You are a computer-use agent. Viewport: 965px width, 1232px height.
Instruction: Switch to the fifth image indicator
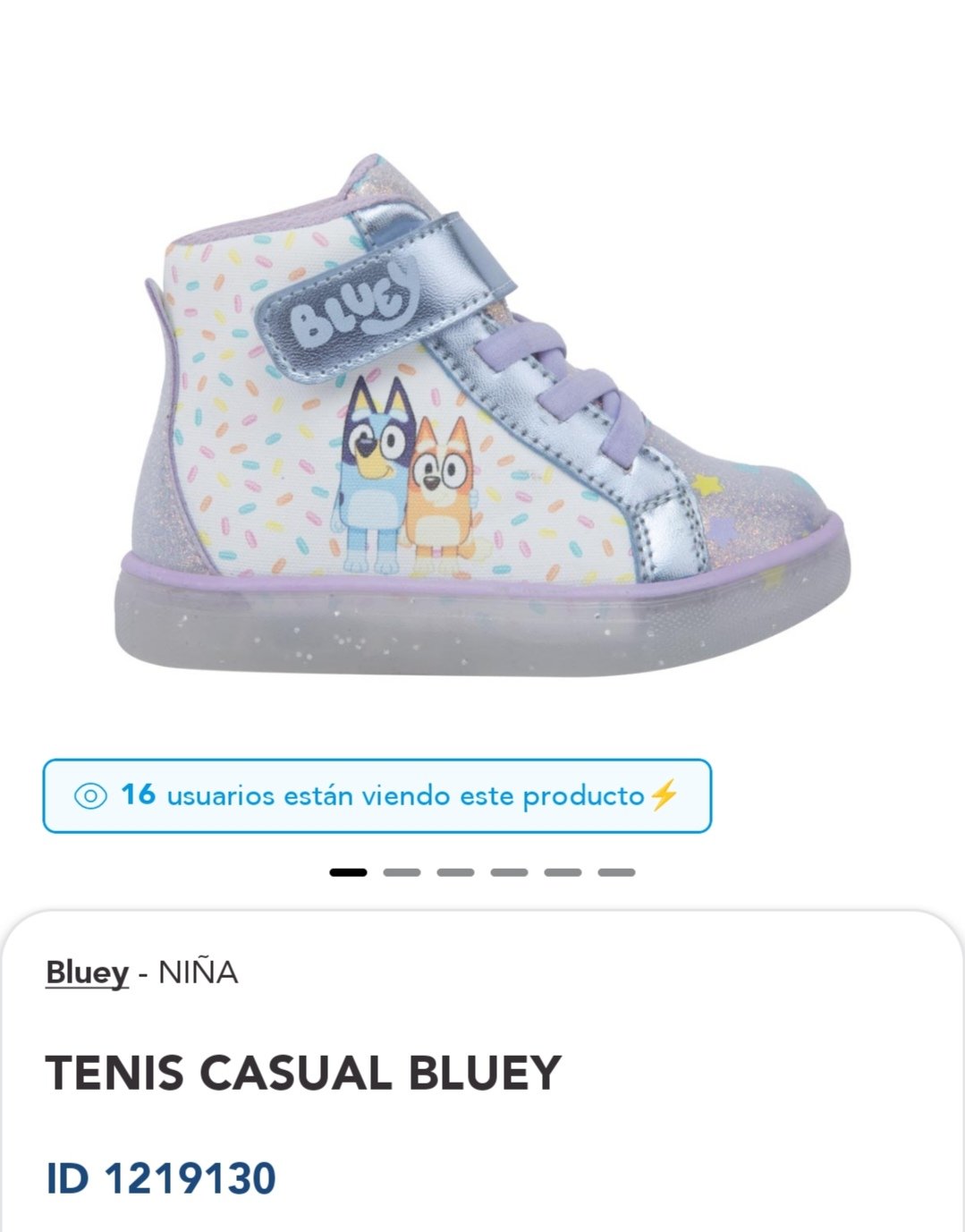[x=563, y=872]
